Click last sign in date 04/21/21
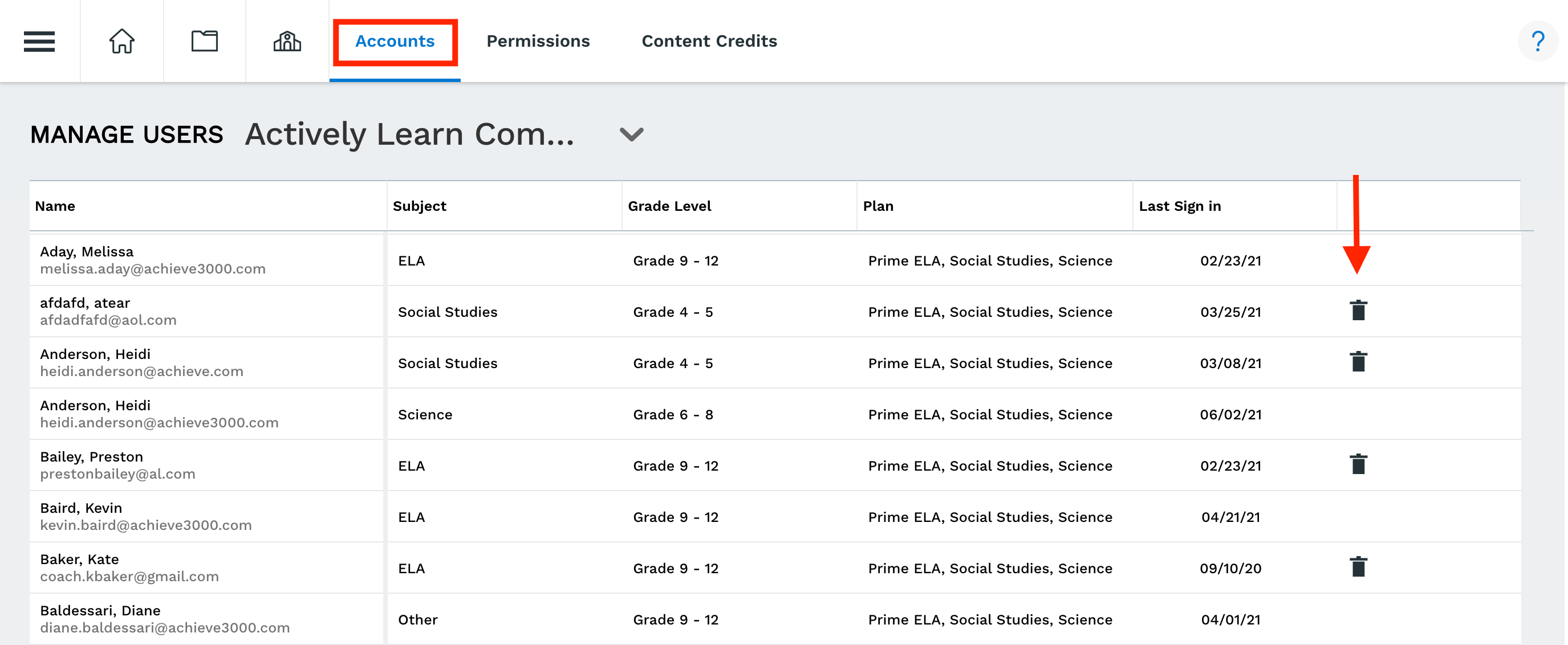 pyautogui.click(x=1231, y=517)
